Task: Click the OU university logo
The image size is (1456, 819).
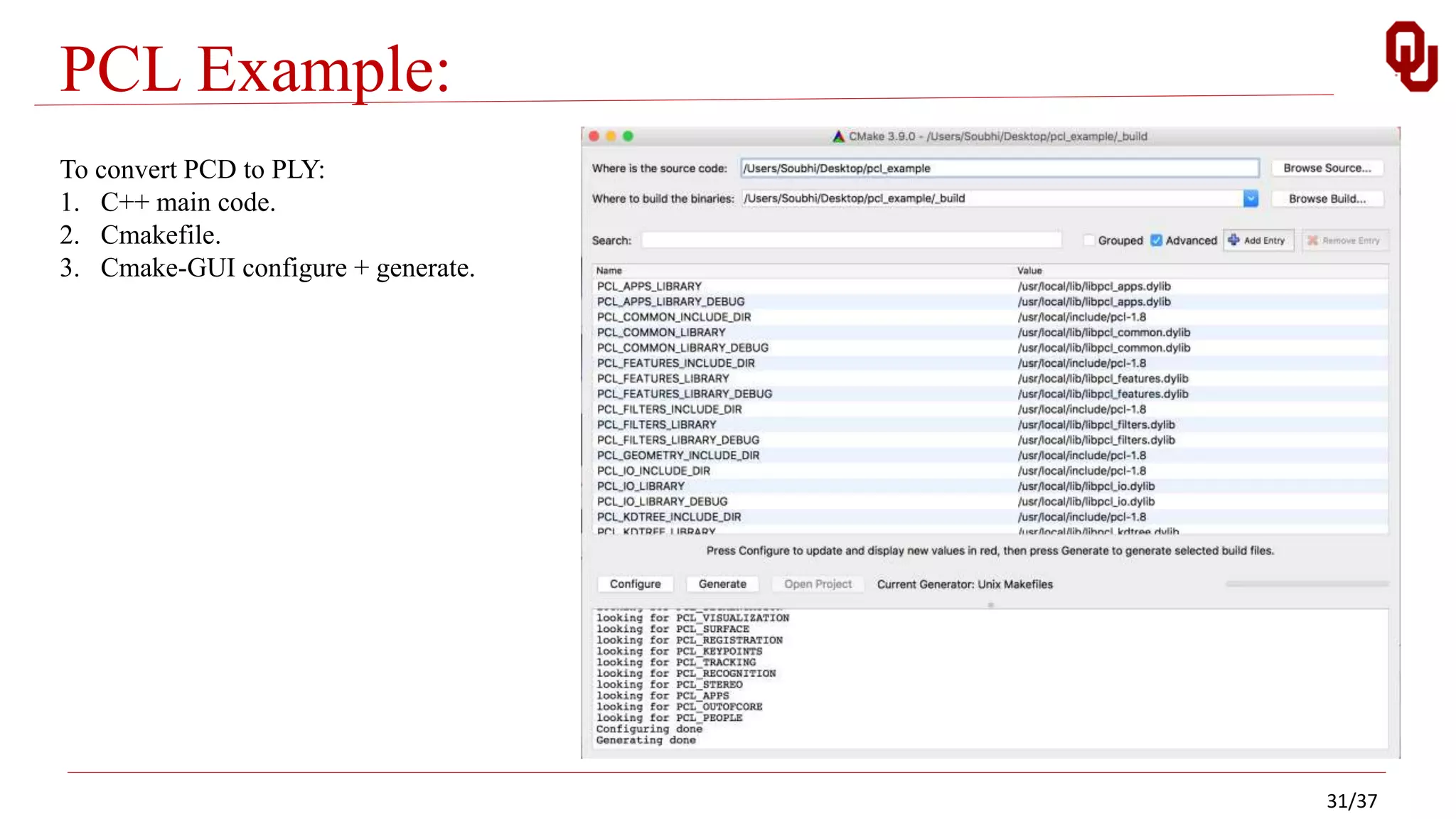Action: coord(1411,57)
